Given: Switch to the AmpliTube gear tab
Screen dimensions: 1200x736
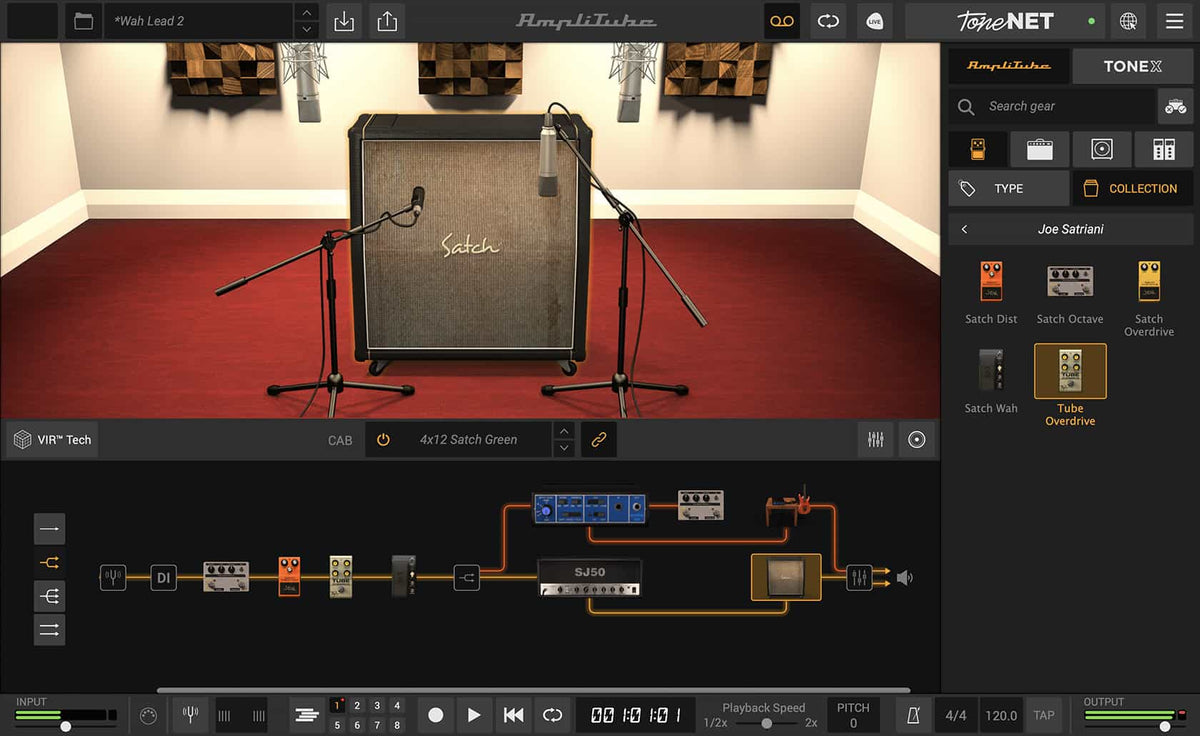Looking at the screenshot, I should (x=1008, y=66).
